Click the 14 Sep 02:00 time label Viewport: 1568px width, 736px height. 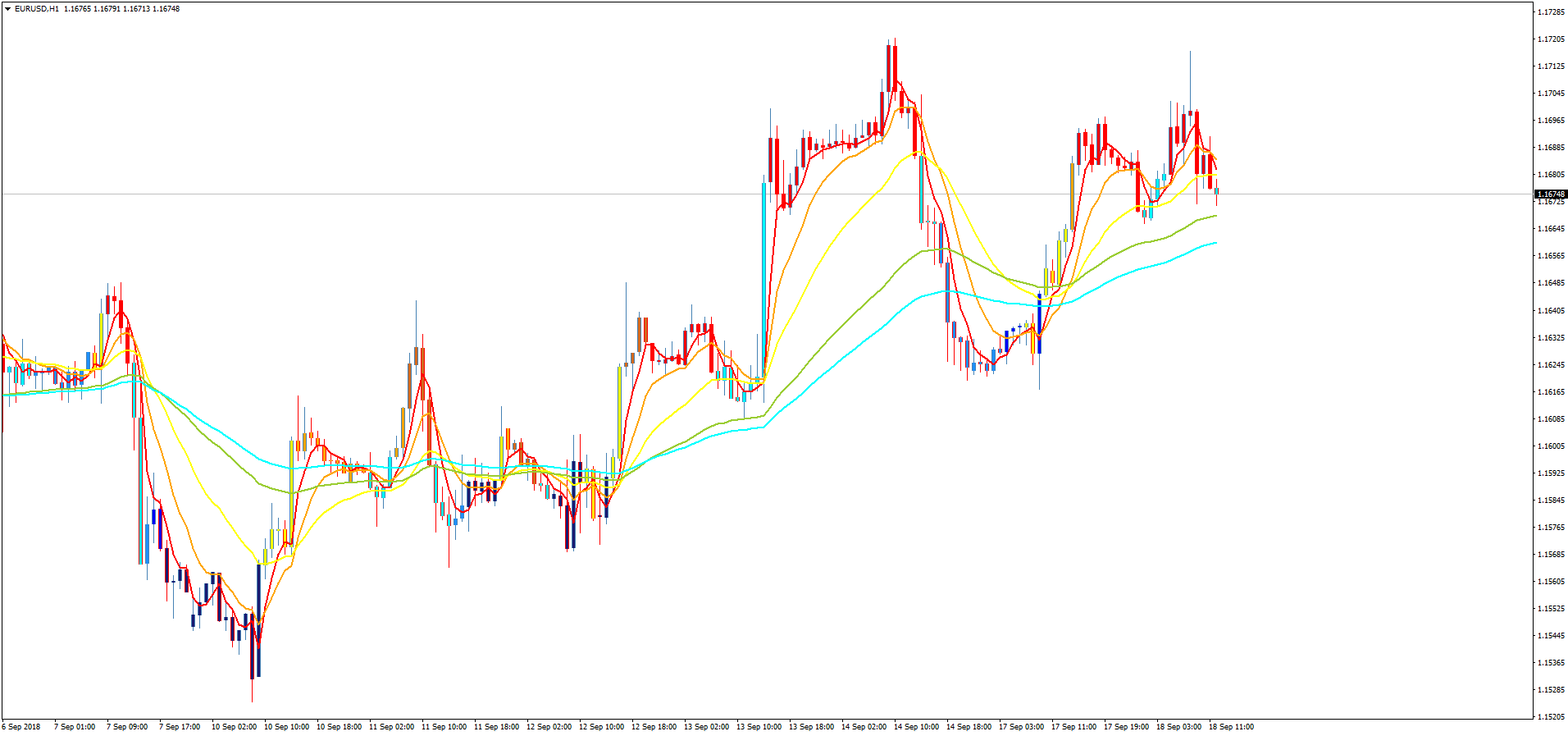tap(864, 727)
